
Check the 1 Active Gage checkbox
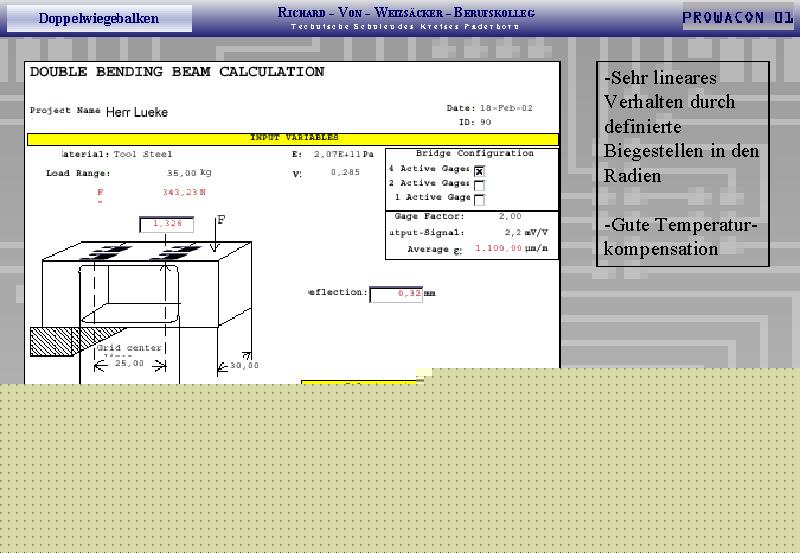(479, 199)
